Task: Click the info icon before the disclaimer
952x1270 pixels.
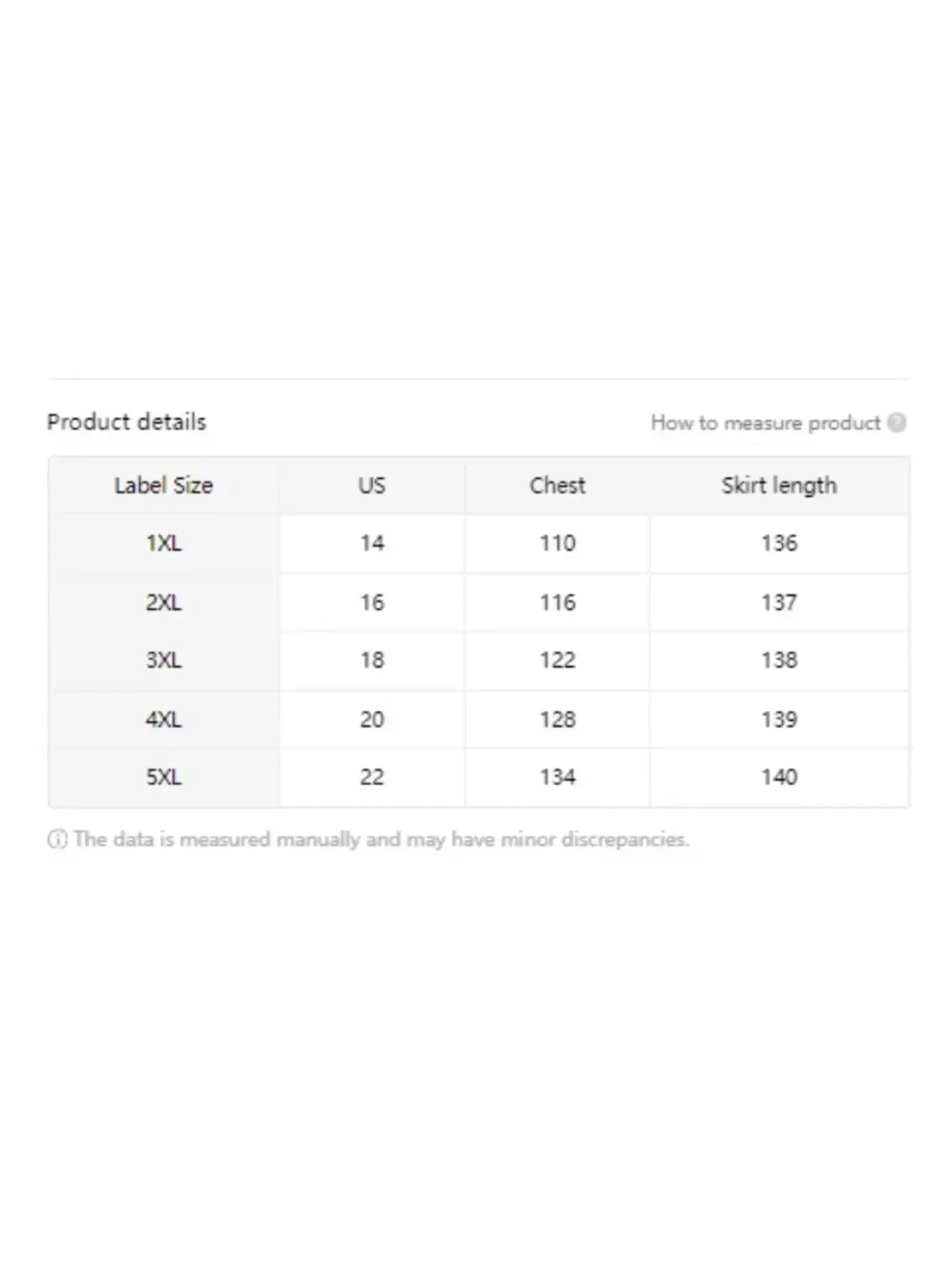Action: pos(57,839)
